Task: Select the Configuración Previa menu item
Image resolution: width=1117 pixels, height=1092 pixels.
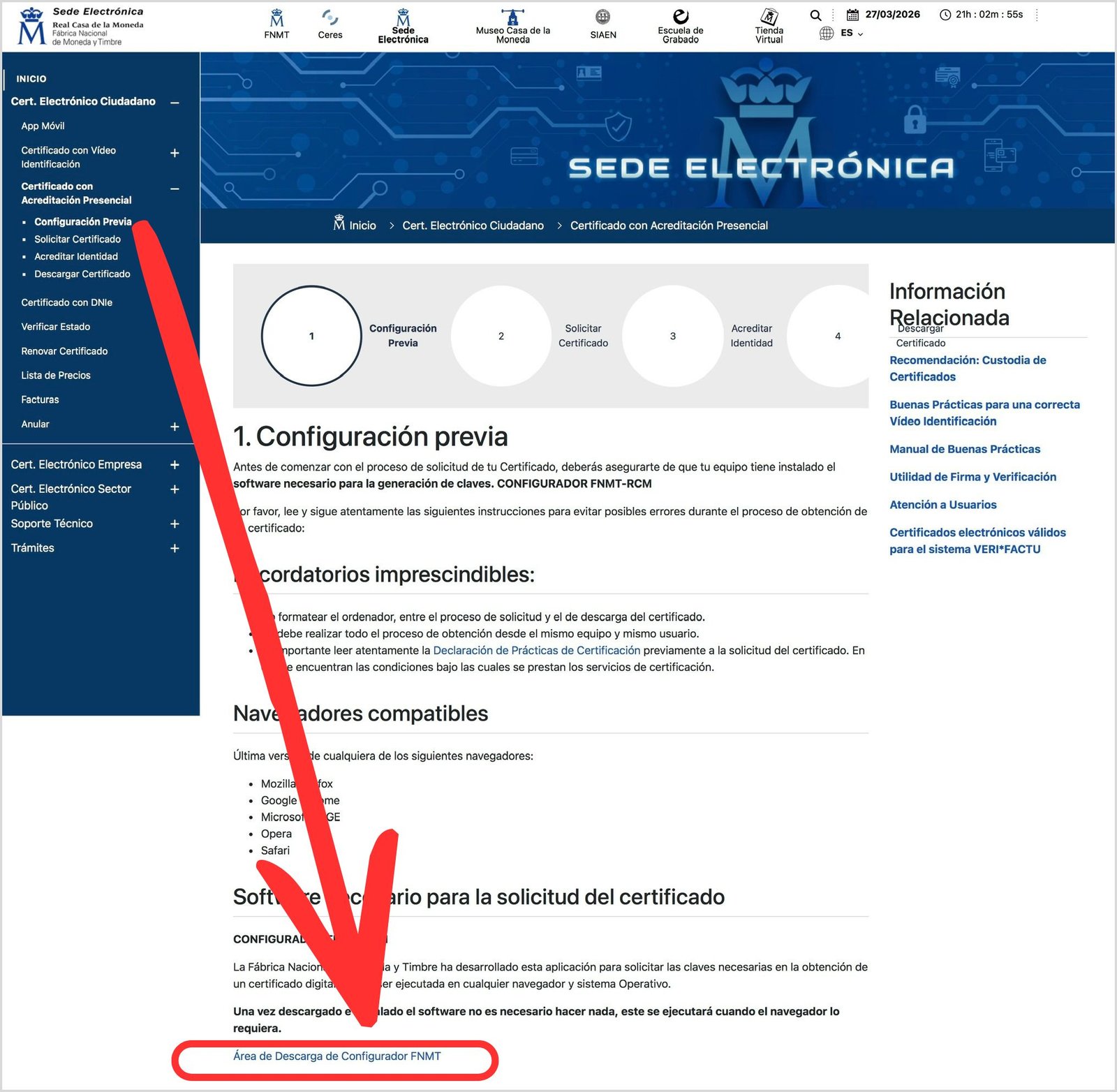Action: tap(83, 221)
